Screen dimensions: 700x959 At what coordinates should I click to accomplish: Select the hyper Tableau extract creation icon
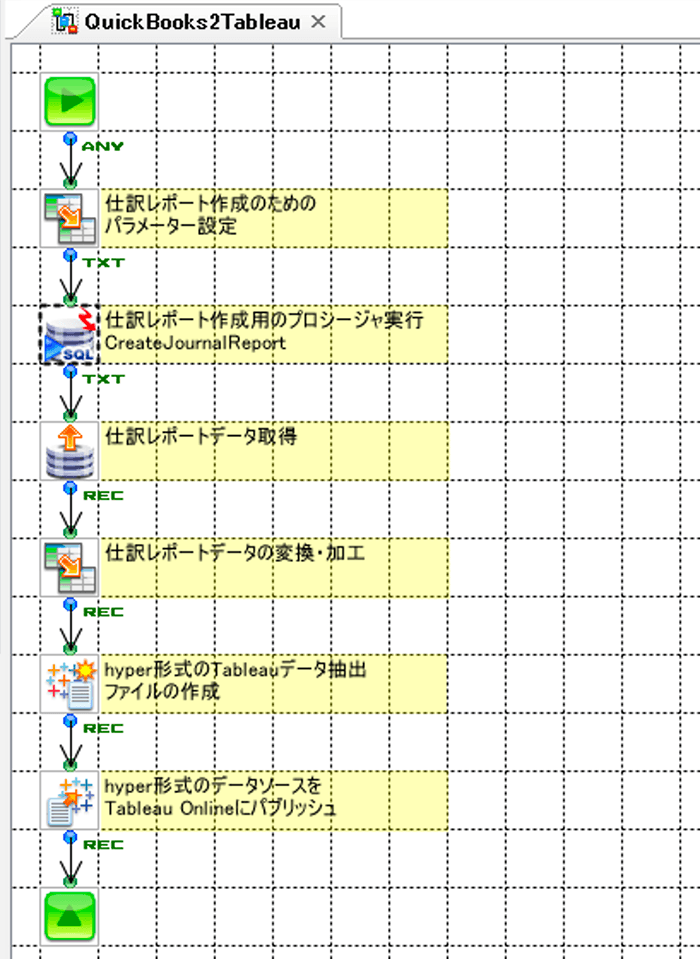[70, 684]
